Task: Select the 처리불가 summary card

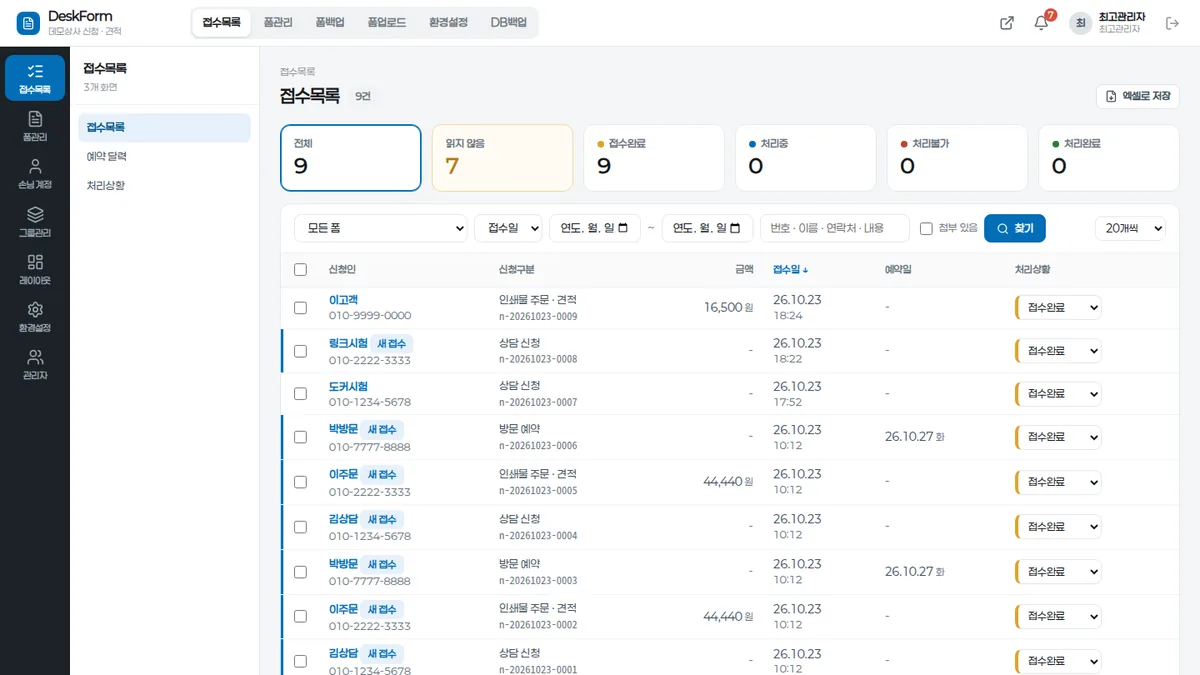Action: point(957,158)
